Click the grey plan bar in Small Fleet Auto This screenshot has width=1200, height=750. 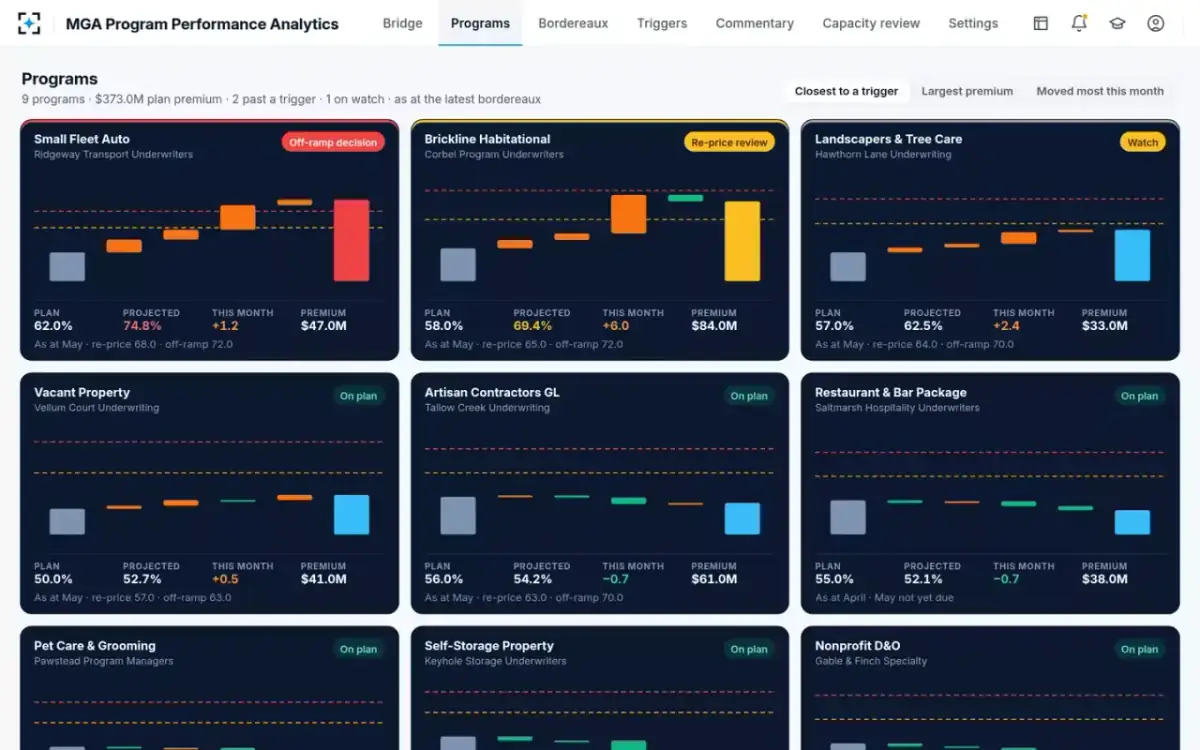click(67, 266)
